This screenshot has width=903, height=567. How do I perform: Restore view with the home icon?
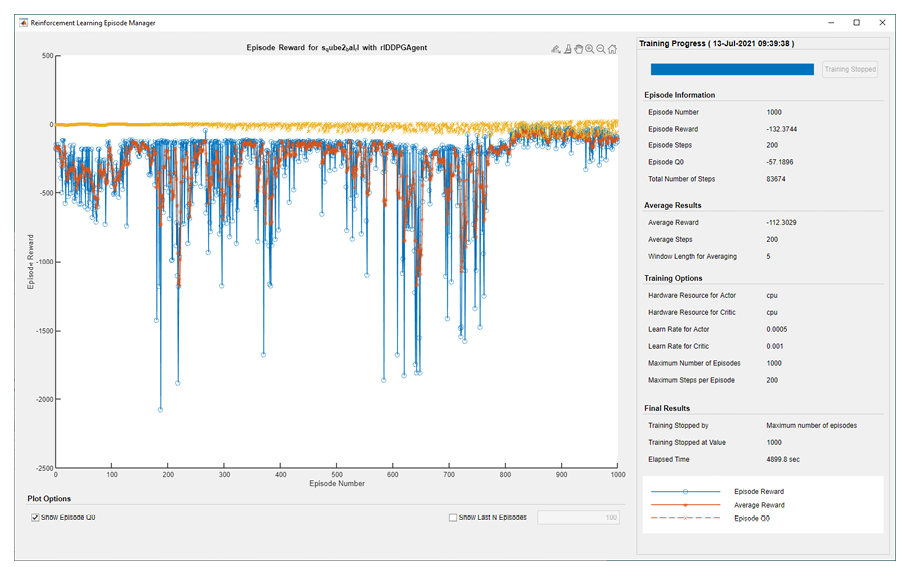pyautogui.click(x=612, y=48)
